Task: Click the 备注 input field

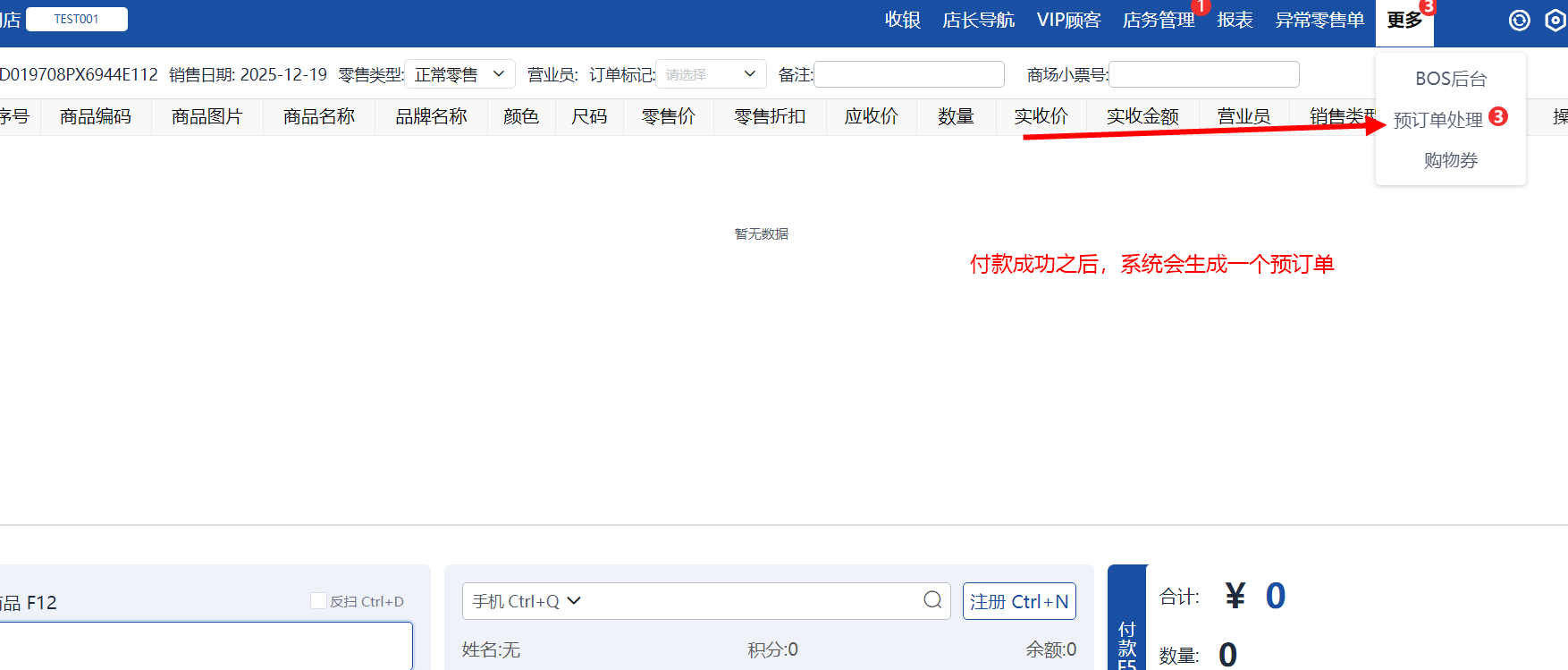Action: click(909, 74)
